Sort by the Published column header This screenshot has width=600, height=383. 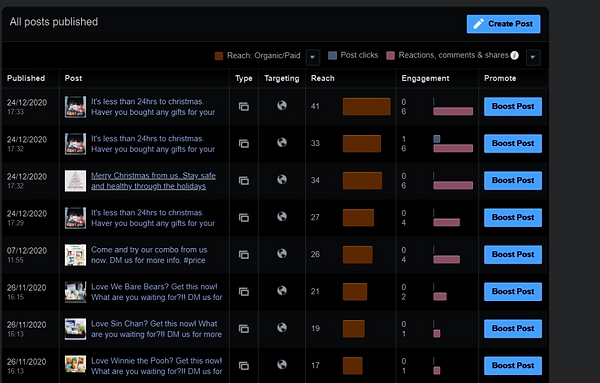coord(26,78)
